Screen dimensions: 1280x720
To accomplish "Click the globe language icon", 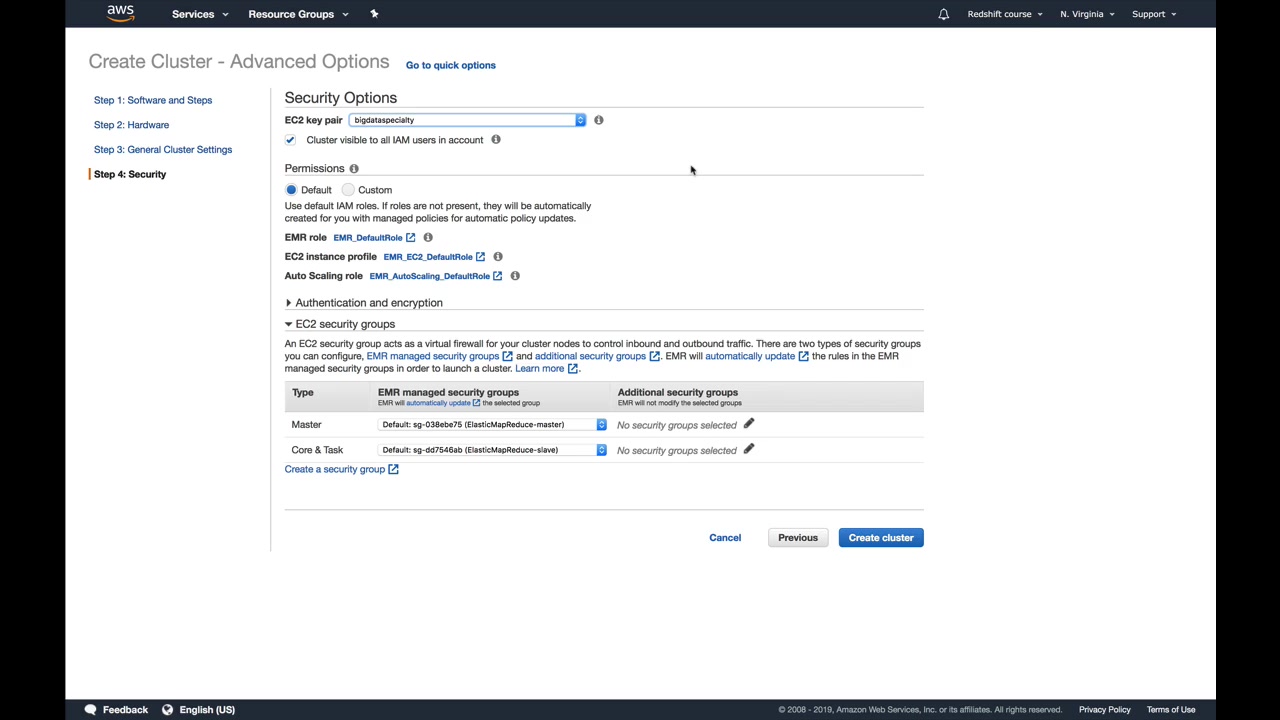I will [168, 709].
